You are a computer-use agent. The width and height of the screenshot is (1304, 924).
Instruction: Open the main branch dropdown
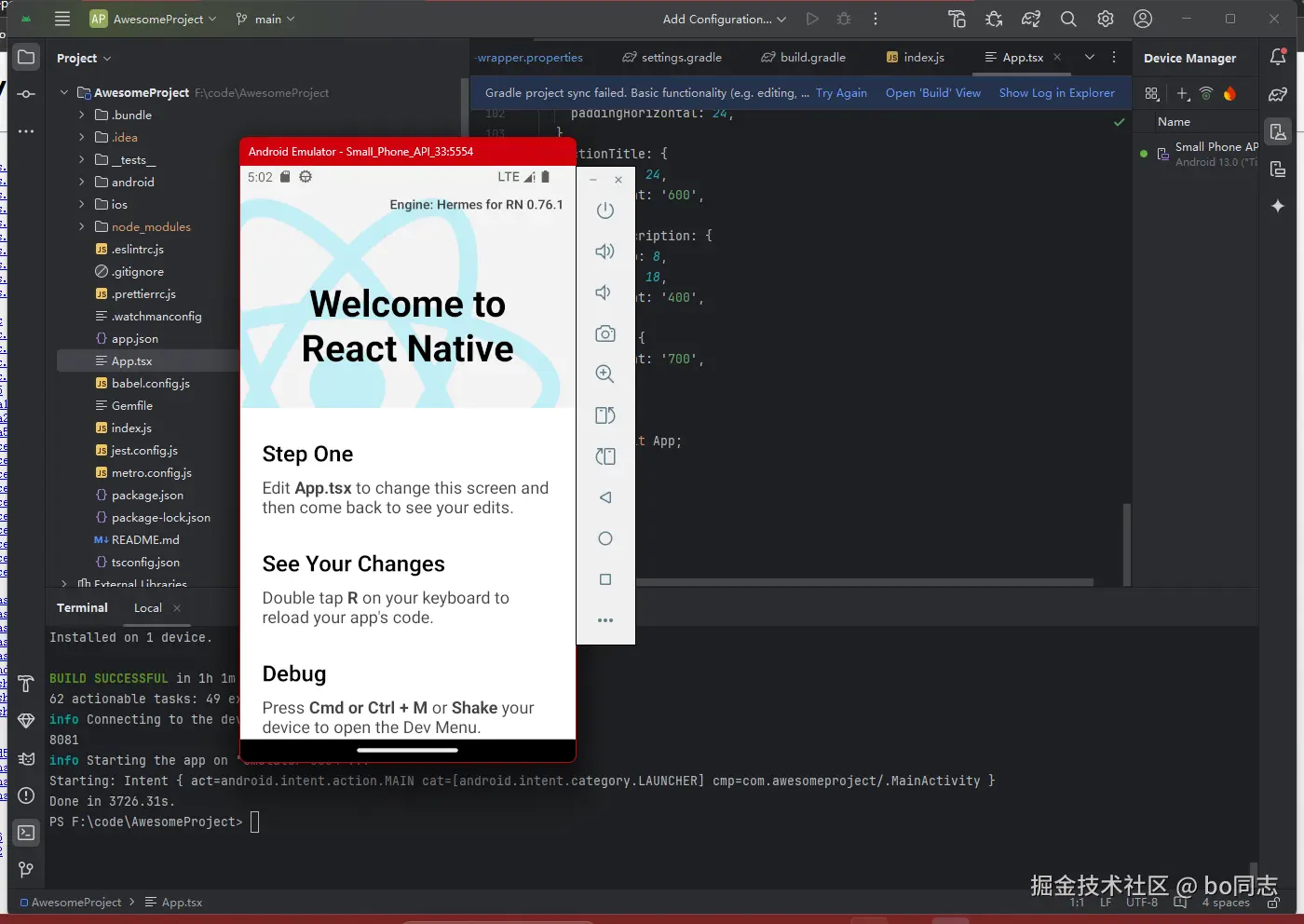click(x=265, y=19)
